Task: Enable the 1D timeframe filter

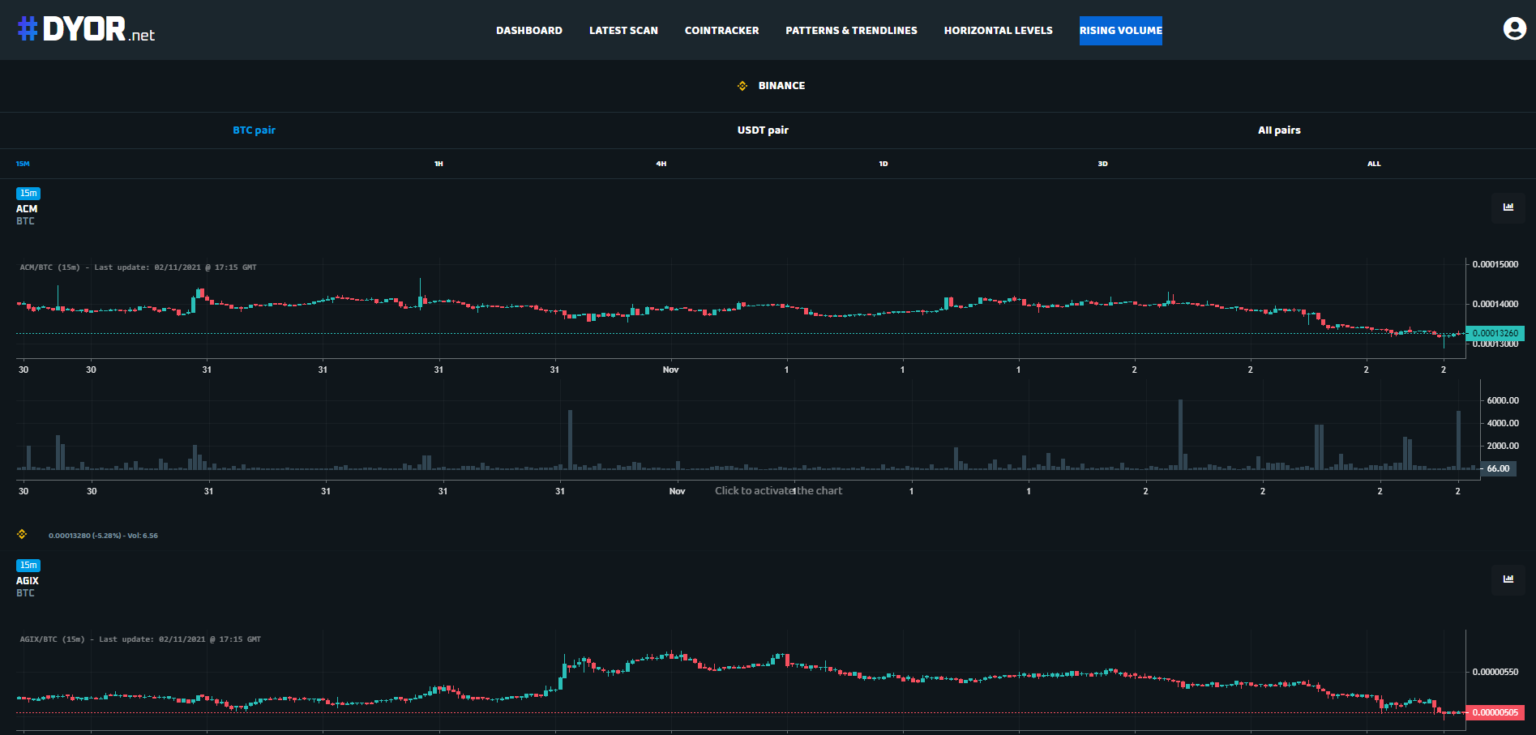Action: point(883,163)
